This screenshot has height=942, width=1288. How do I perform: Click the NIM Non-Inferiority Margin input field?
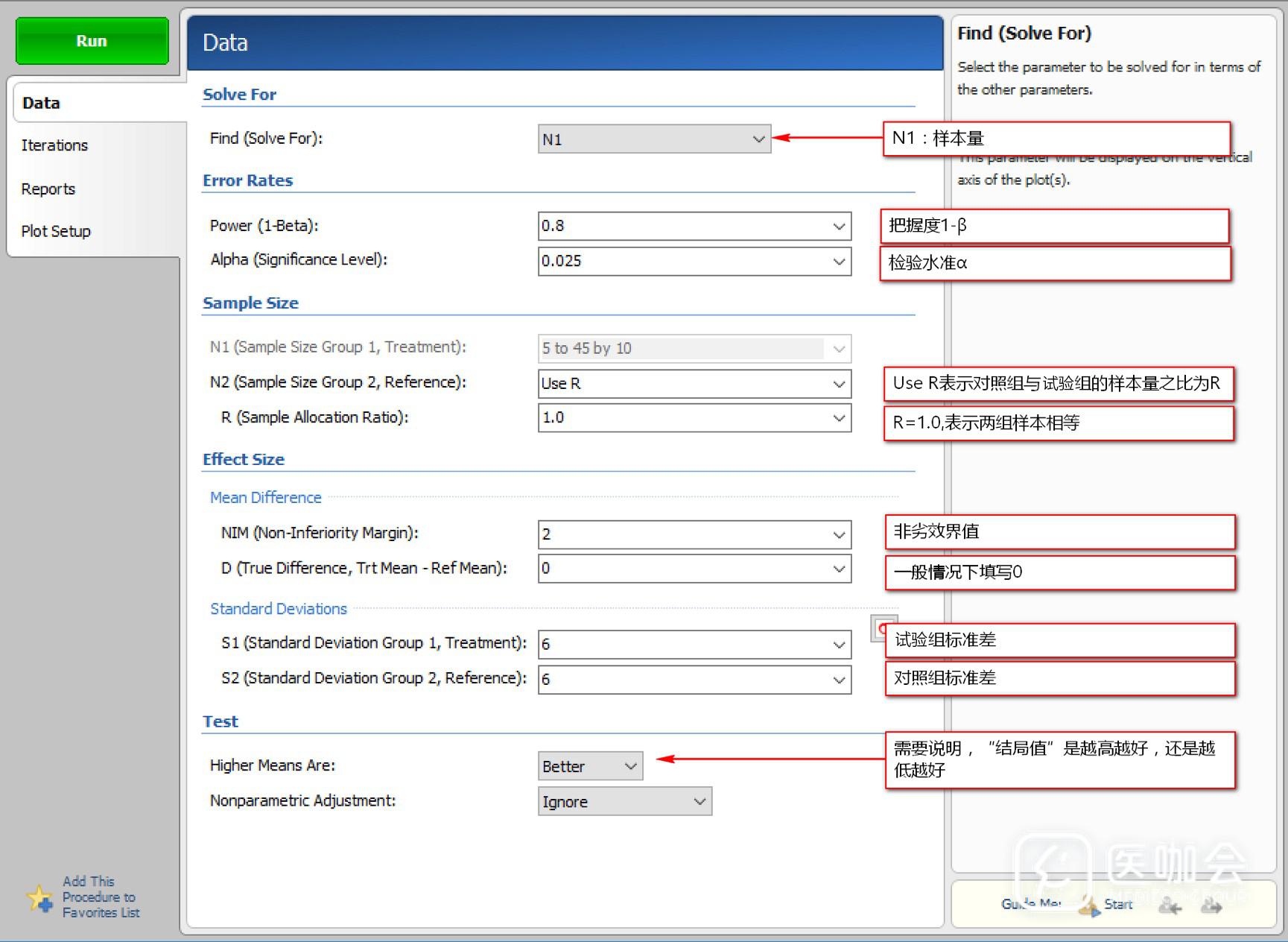[682, 534]
